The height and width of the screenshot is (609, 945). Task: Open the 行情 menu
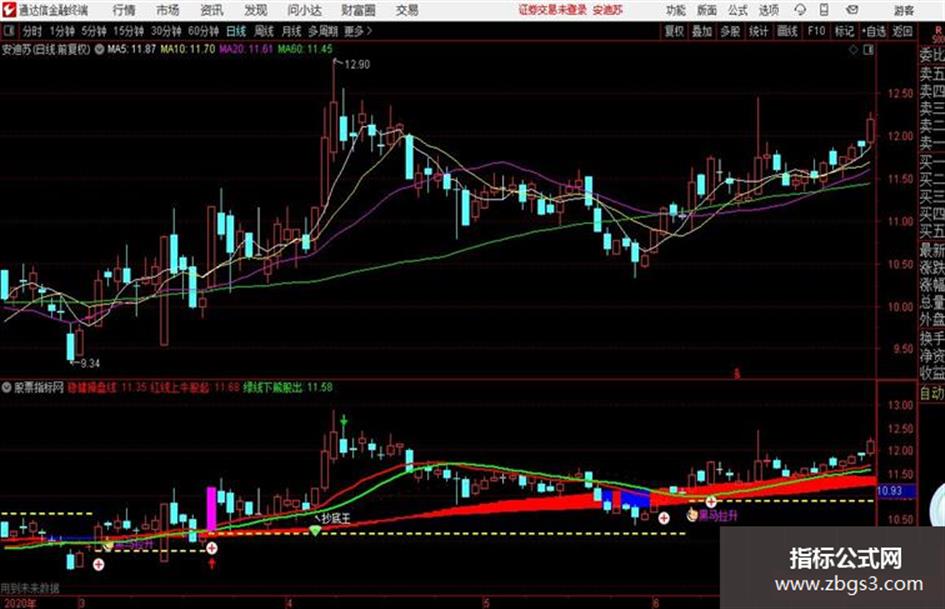tap(124, 10)
